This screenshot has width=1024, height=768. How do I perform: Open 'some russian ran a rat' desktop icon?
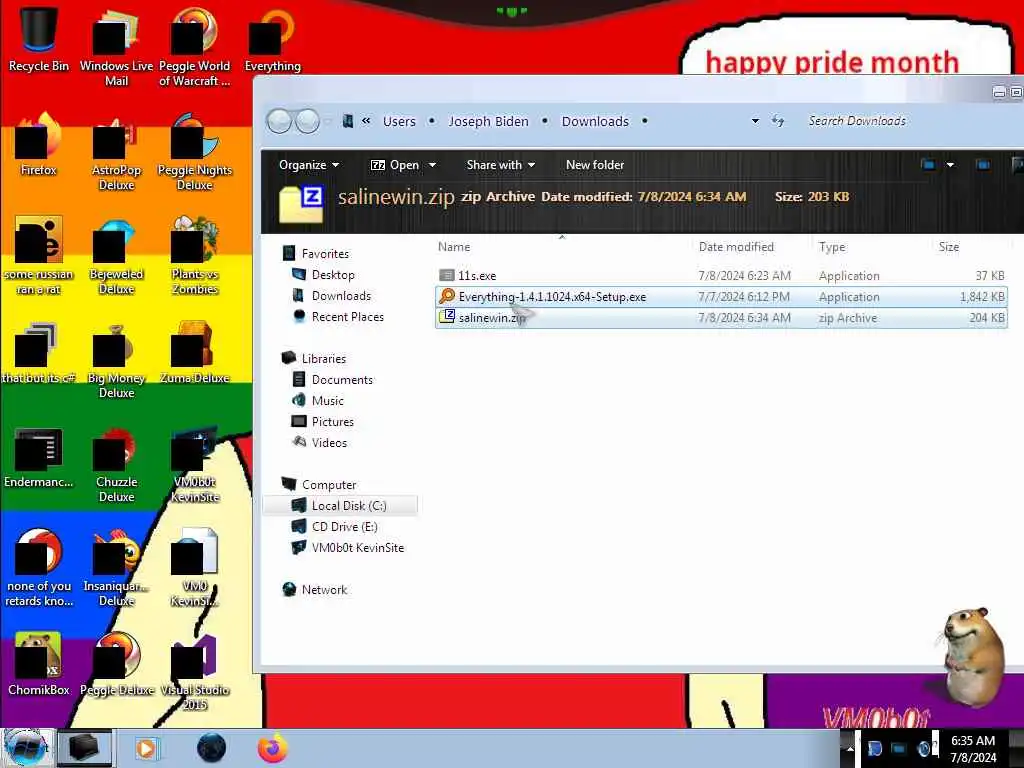coord(39,256)
